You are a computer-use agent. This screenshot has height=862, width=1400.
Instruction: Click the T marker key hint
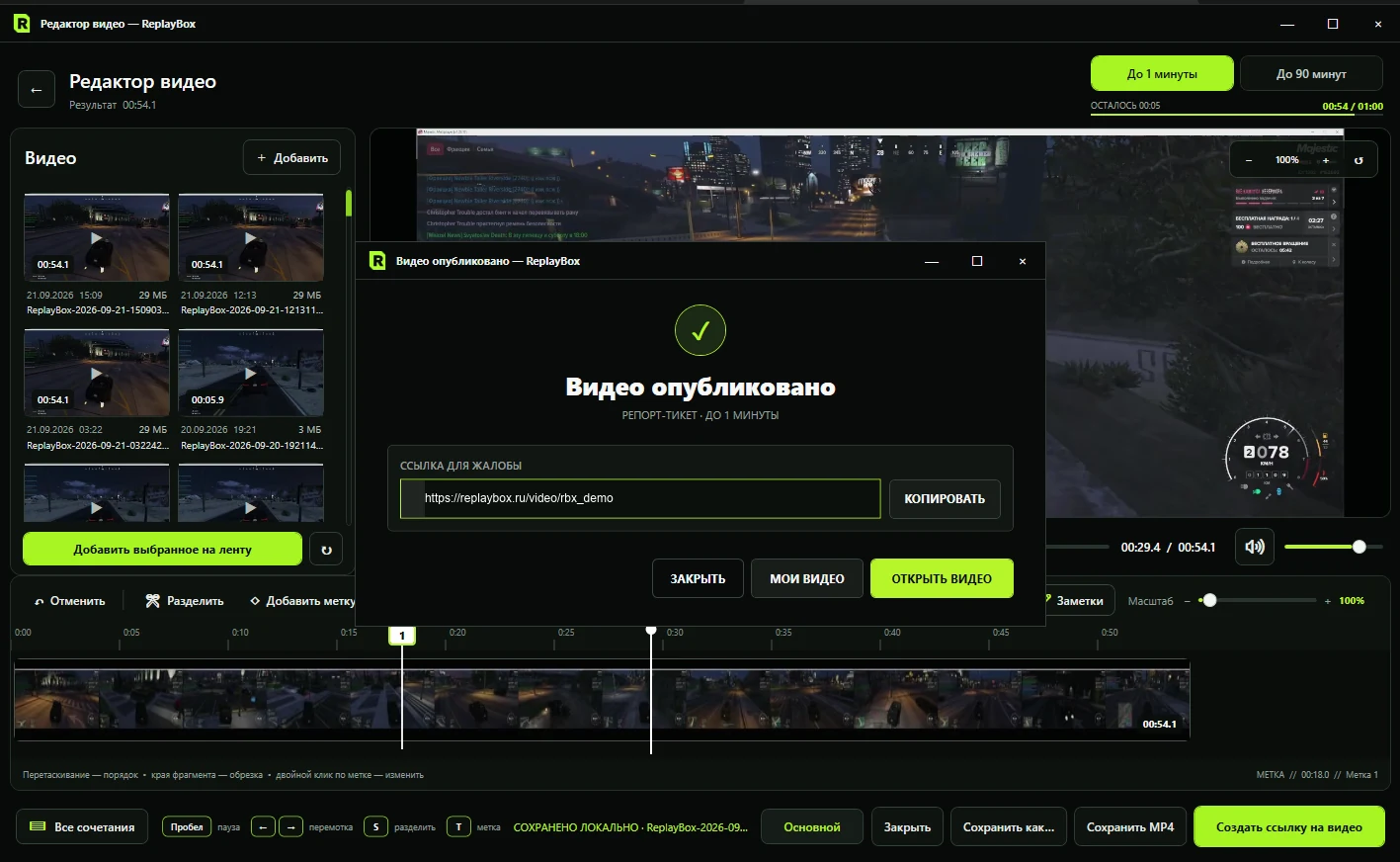coord(458,827)
